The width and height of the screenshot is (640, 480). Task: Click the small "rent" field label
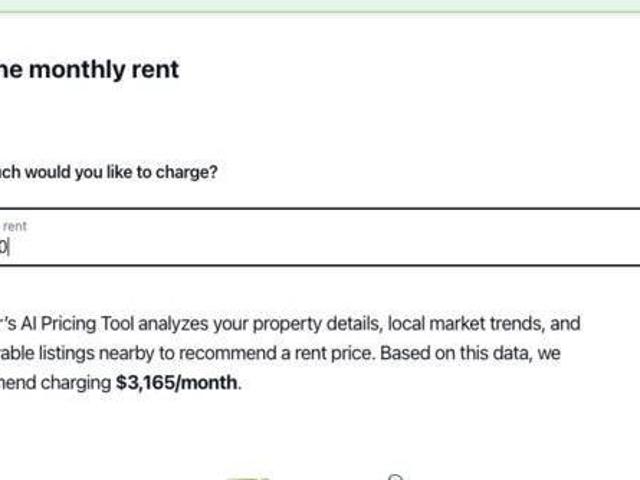tap(15, 226)
